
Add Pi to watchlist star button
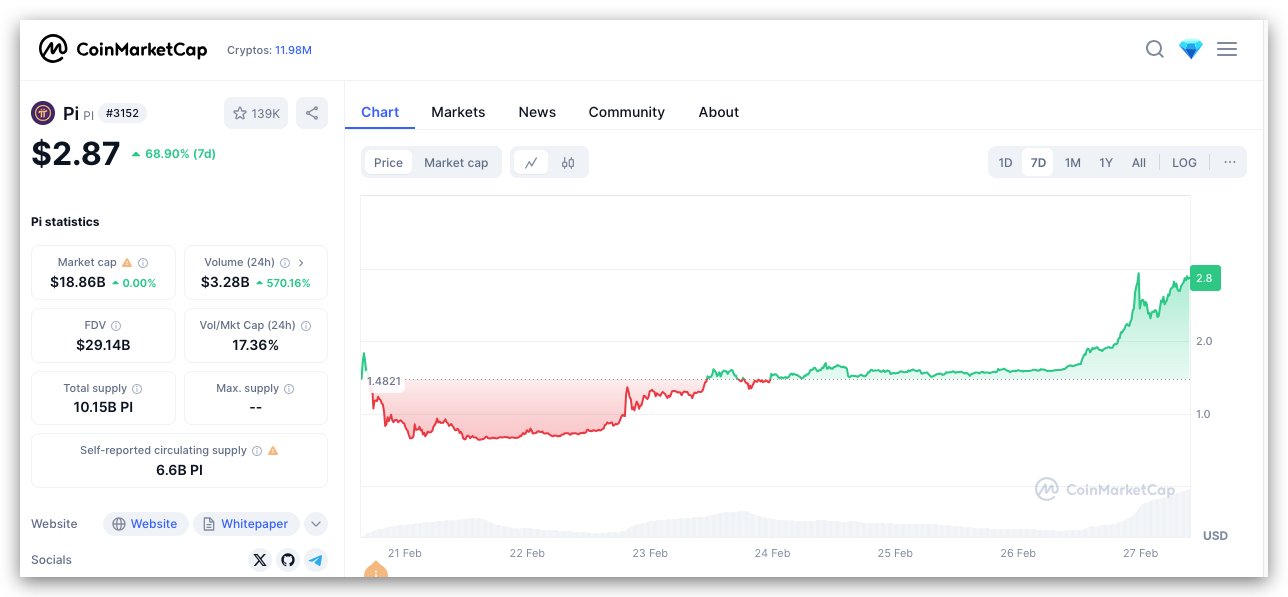tap(256, 113)
